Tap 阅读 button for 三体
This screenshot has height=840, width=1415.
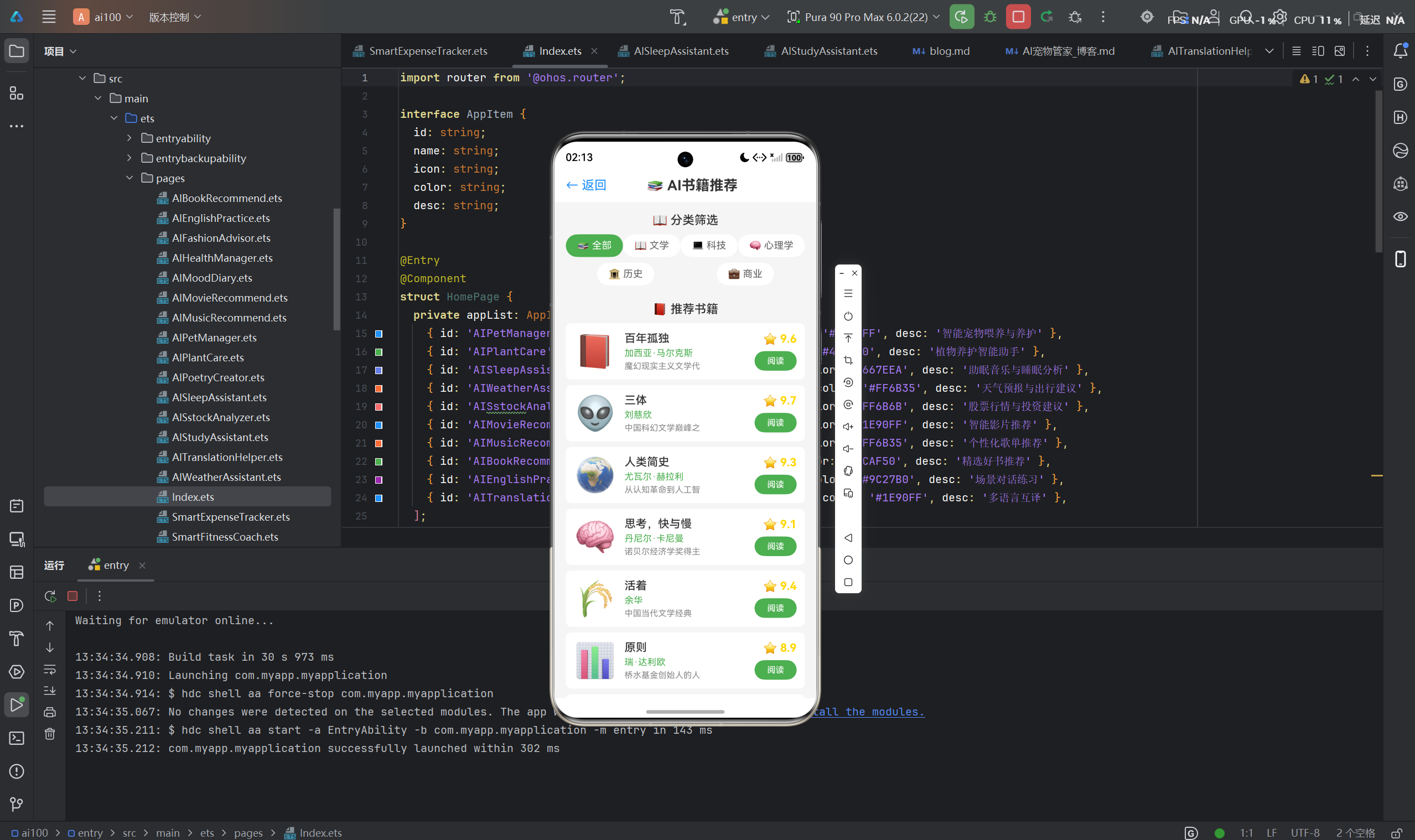coord(775,422)
